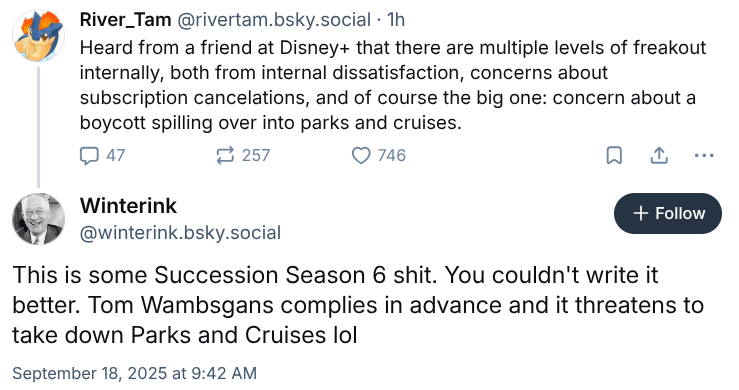Screen dimensions: 739x390
Task: View the 47 replies count
Action: click(115, 156)
